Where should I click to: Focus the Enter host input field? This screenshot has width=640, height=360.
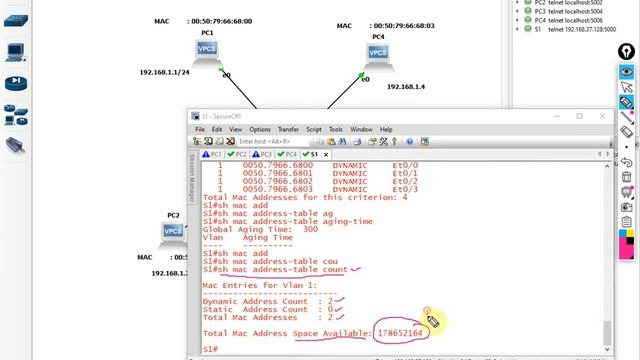click(273, 141)
